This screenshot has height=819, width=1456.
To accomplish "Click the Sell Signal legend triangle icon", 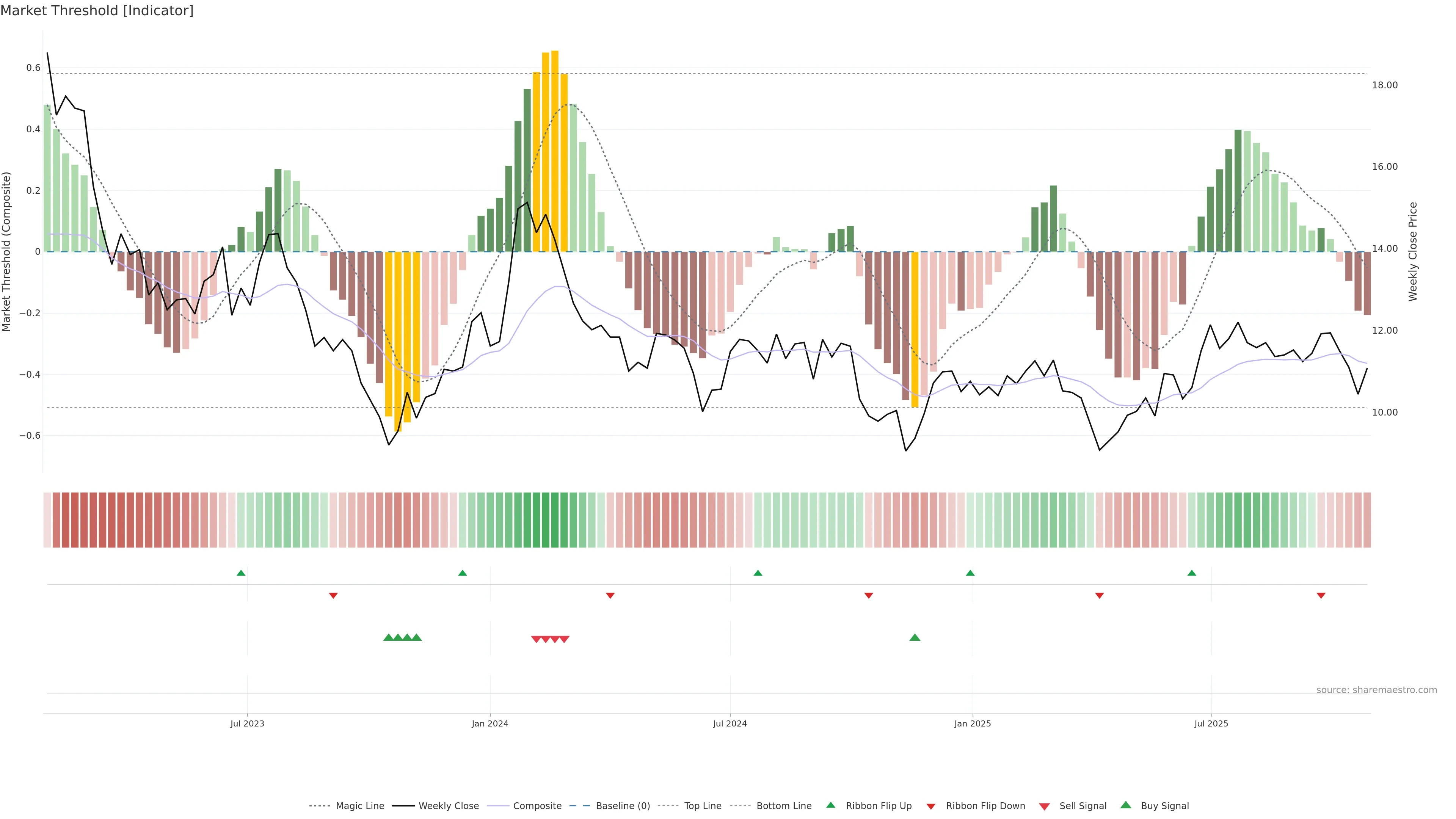I will (x=1045, y=806).
